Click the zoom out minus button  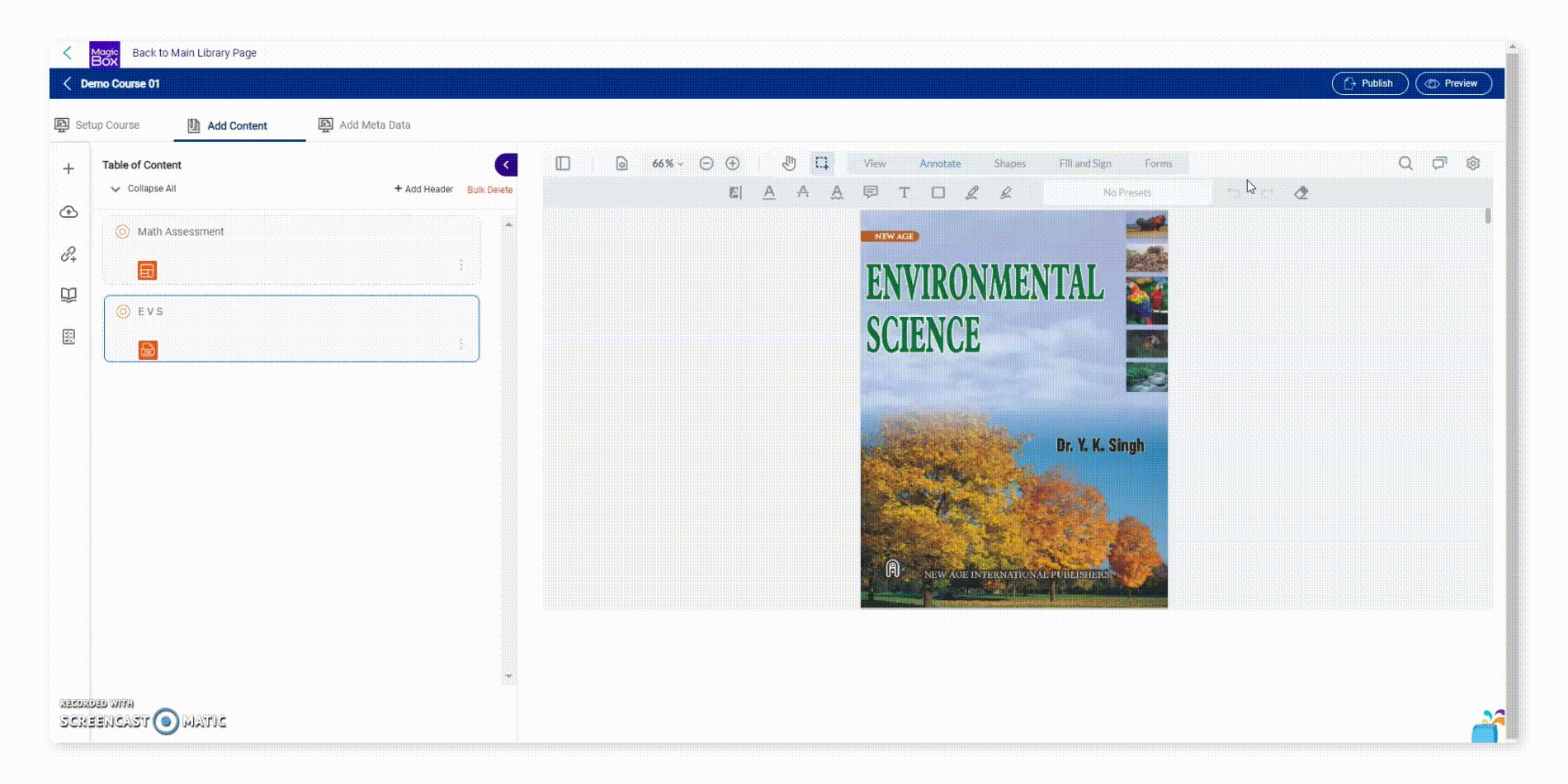(x=706, y=163)
